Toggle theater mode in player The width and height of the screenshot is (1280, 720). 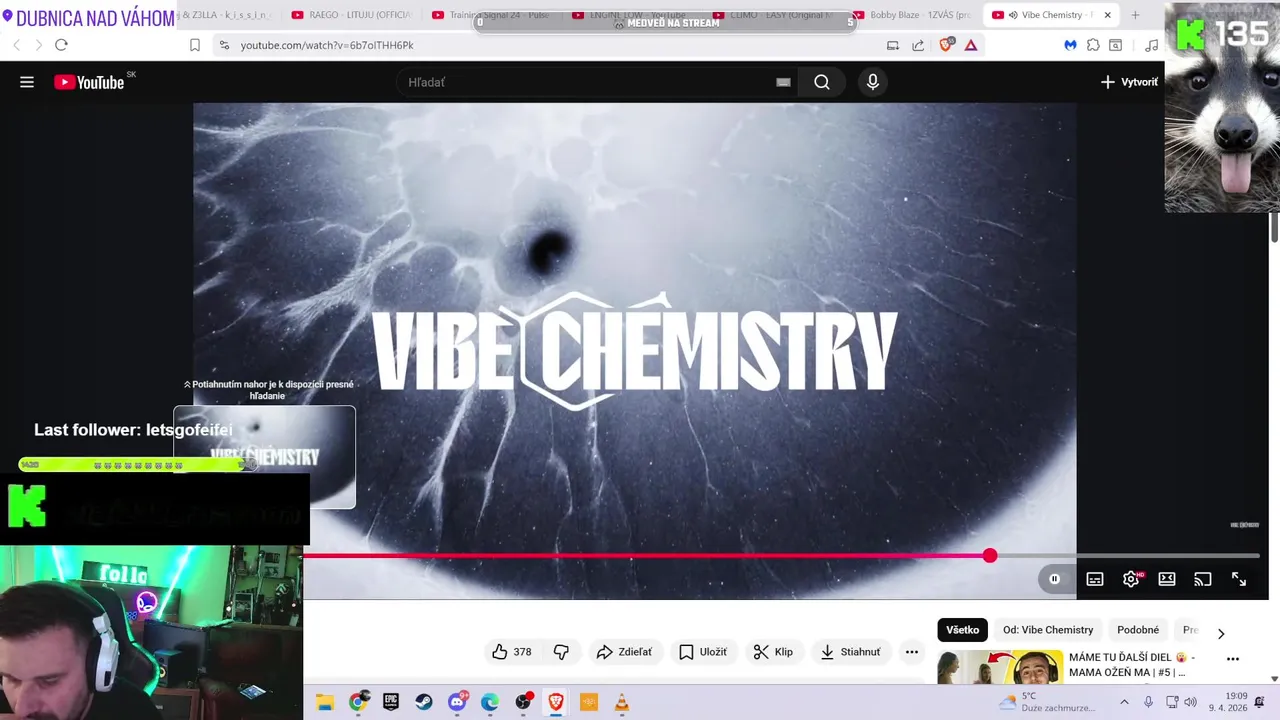pyautogui.click(x=1167, y=579)
